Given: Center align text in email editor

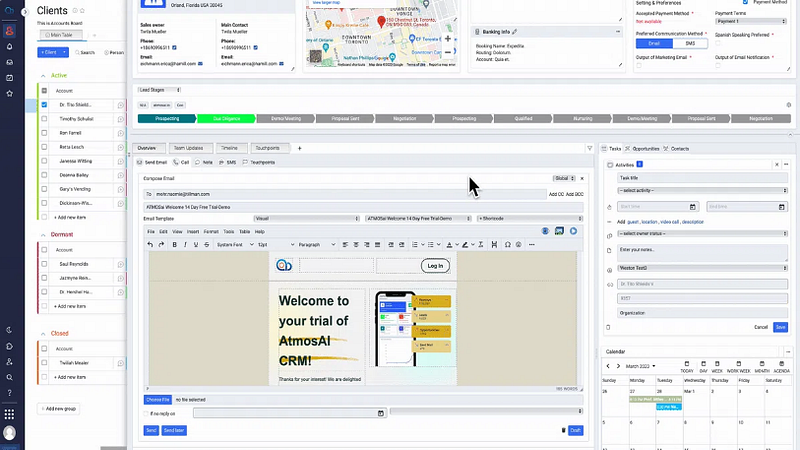Looking at the screenshot, I should pos(356,245).
